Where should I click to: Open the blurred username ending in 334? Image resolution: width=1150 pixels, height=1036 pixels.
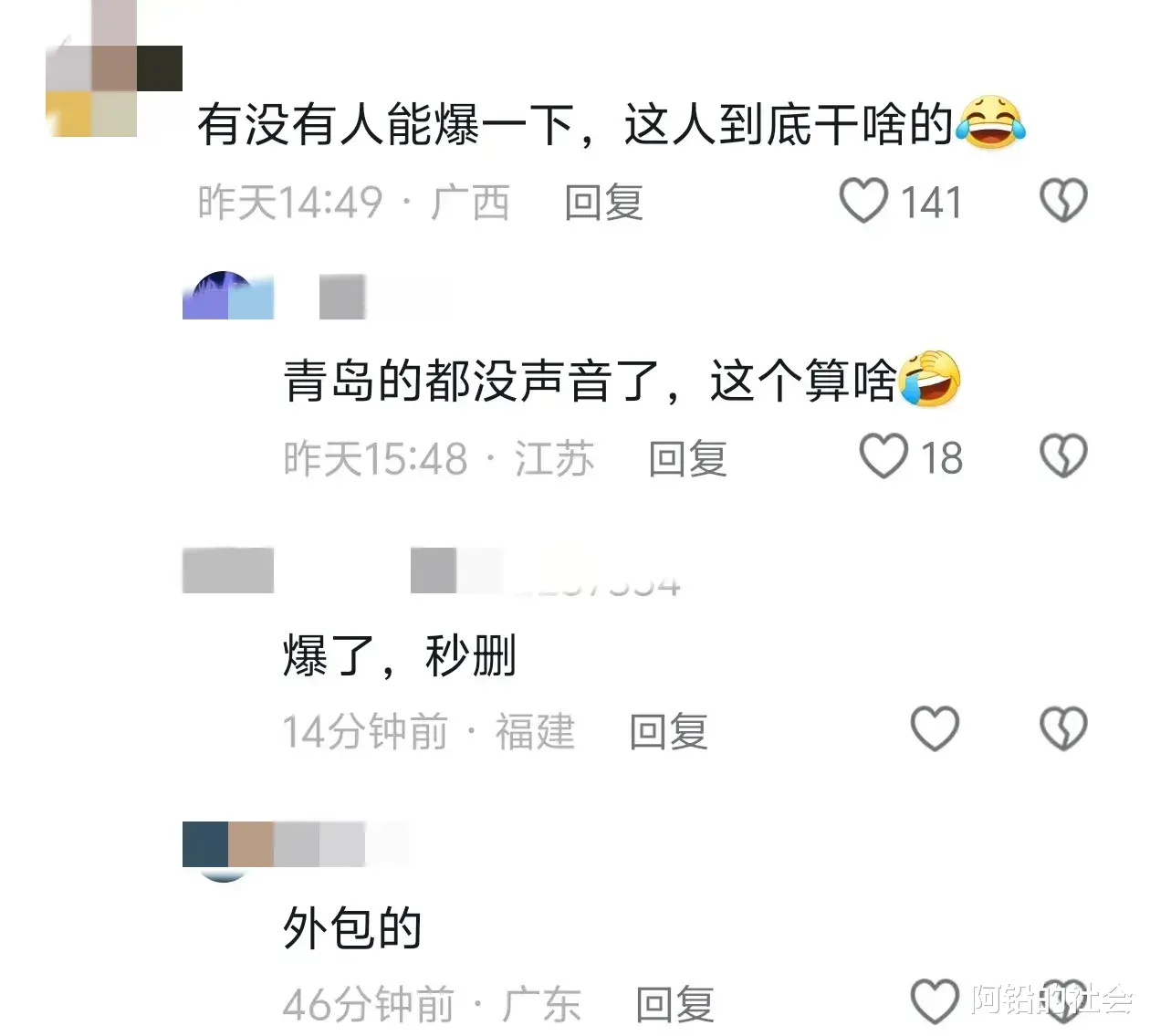point(545,571)
